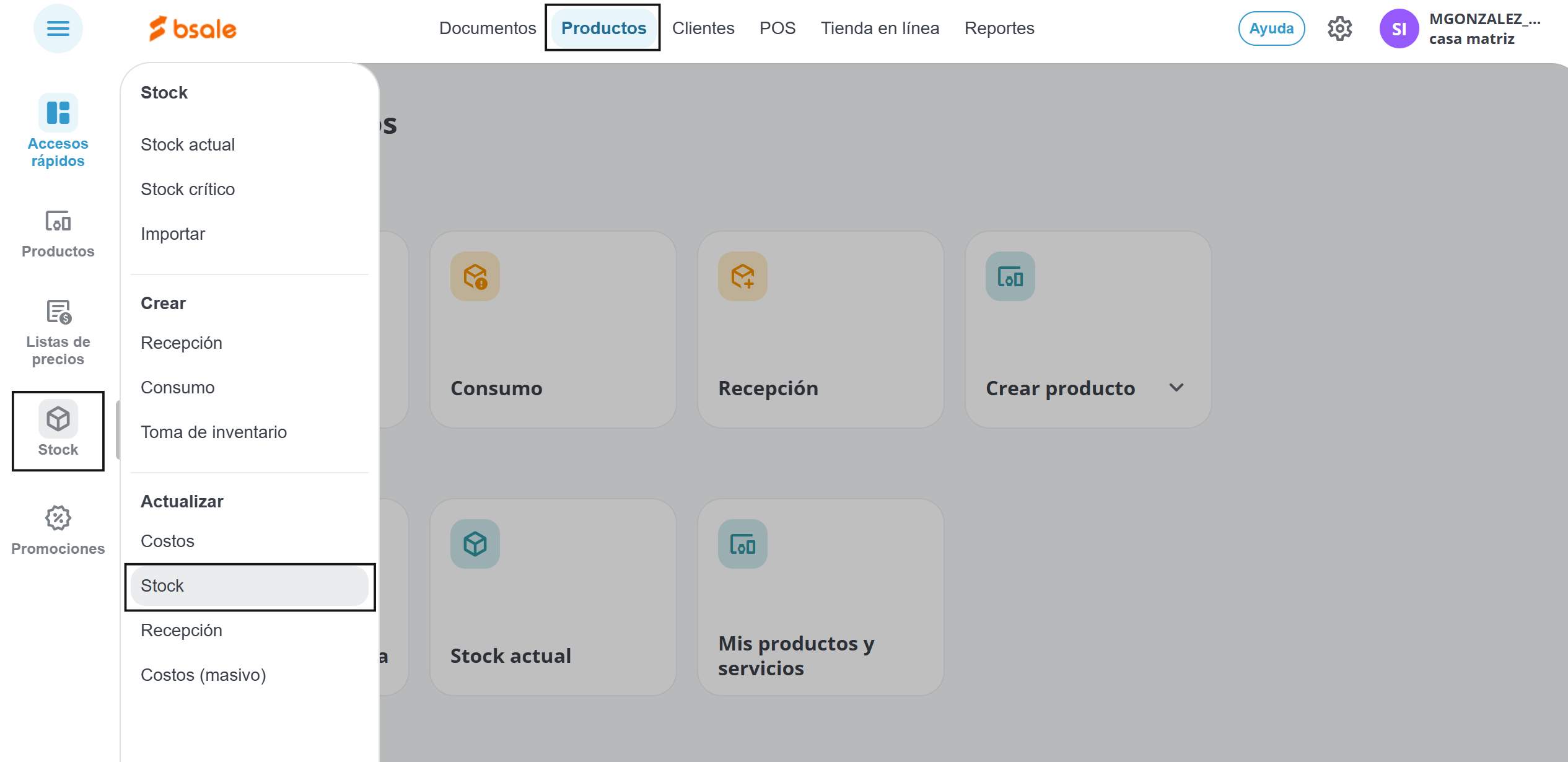Open the Reportes menu

pyautogui.click(x=999, y=28)
